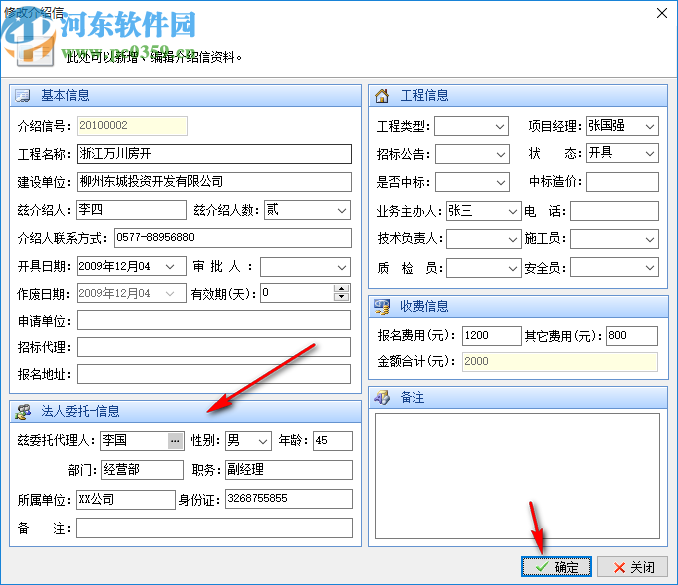Open the 性别 dropdown showing 男
678x585 pixels.
click(x=262, y=441)
